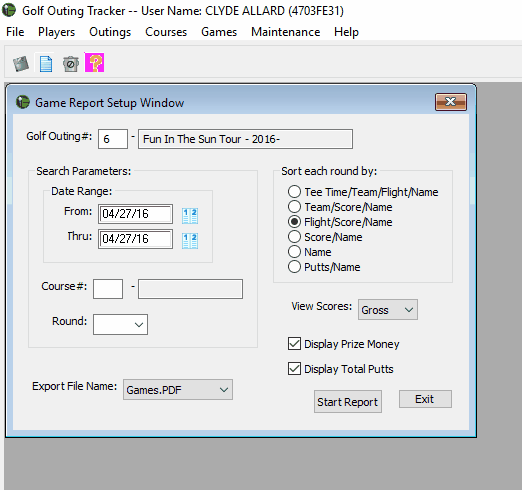Open the Outings menu
This screenshot has height=490, width=522.
pyautogui.click(x=110, y=32)
